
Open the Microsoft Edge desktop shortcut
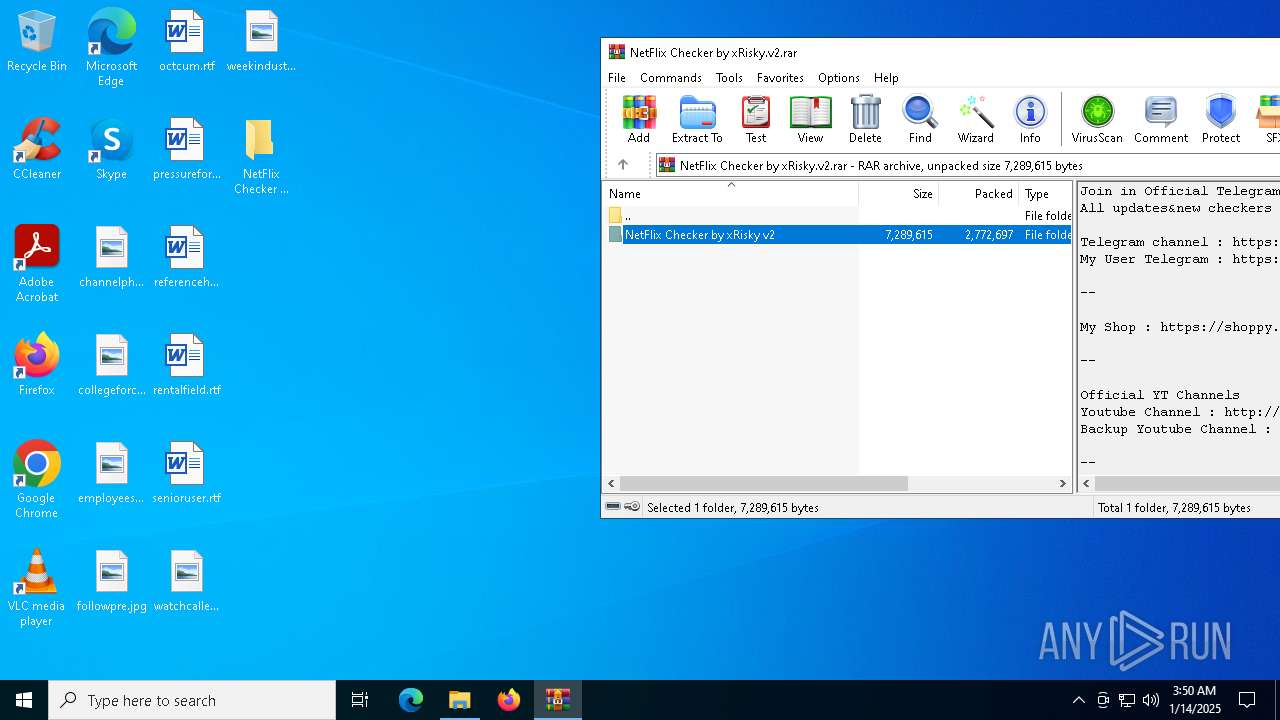tap(111, 47)
